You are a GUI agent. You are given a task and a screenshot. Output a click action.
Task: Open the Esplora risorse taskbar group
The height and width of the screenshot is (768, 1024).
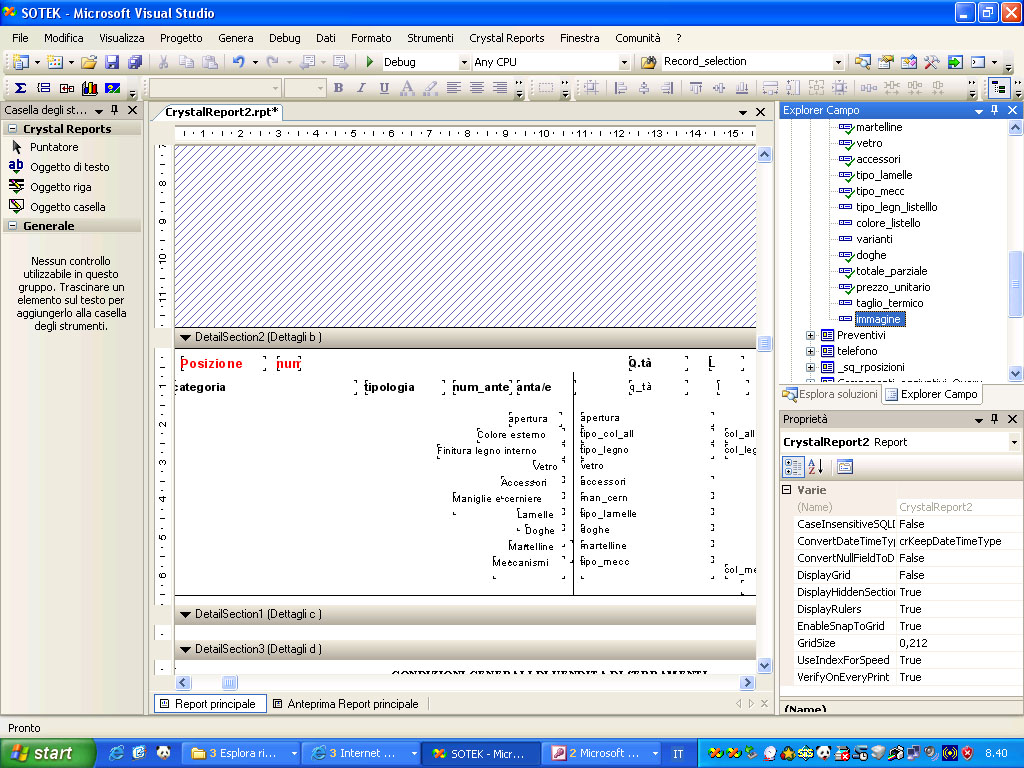pos(240,754)
